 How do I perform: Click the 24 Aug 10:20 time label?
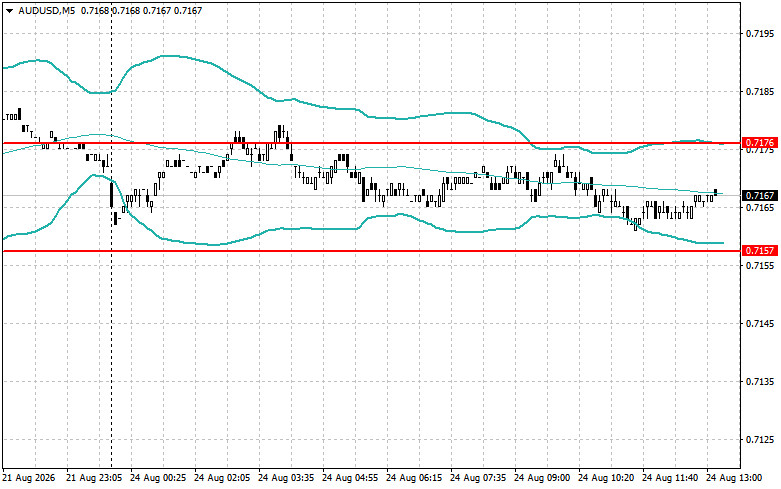tap(606, 478)
